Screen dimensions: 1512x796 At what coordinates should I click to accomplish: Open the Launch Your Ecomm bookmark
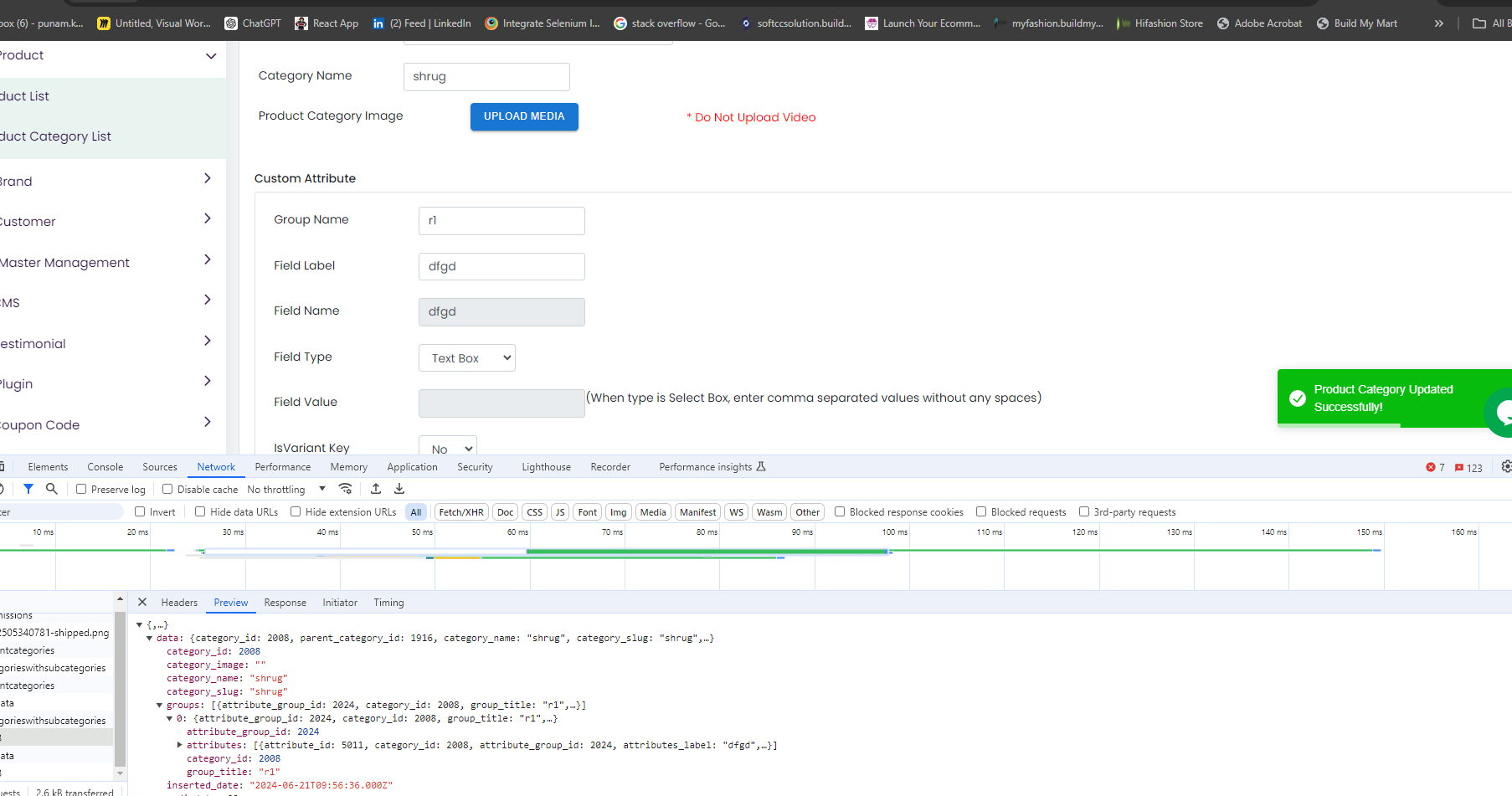click(923, 23)
